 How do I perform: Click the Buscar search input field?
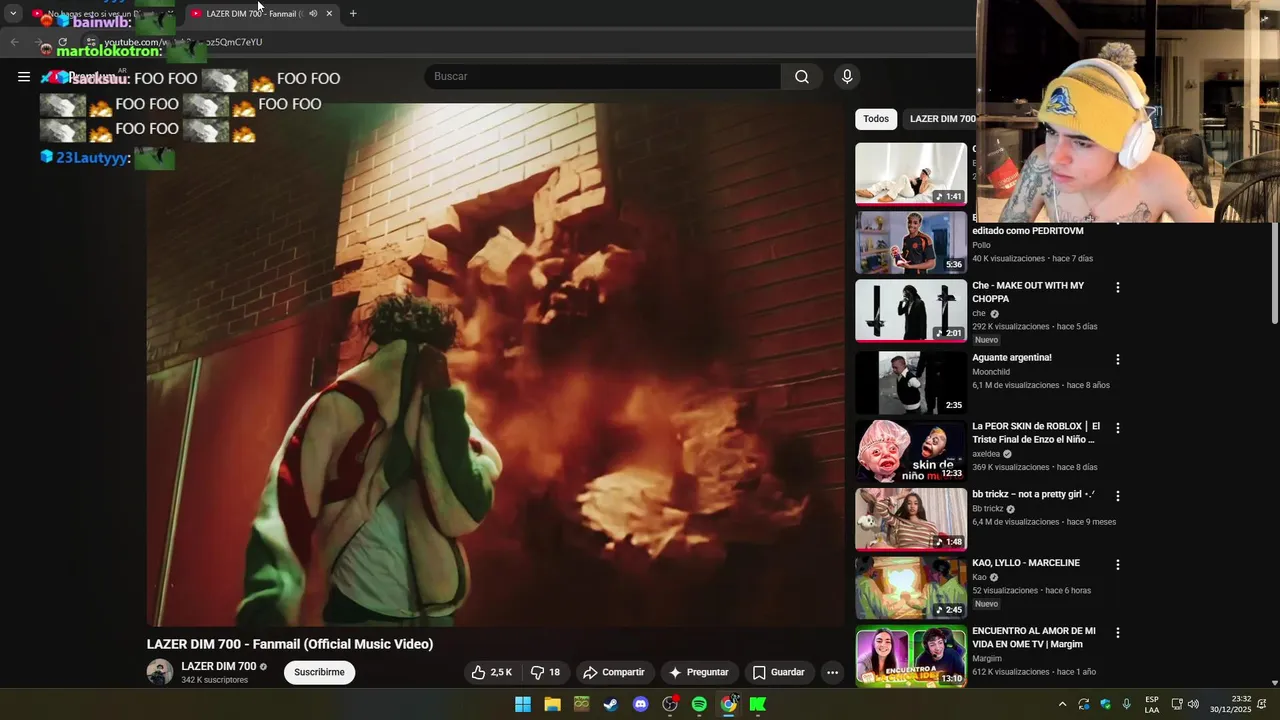pos(603,77)
